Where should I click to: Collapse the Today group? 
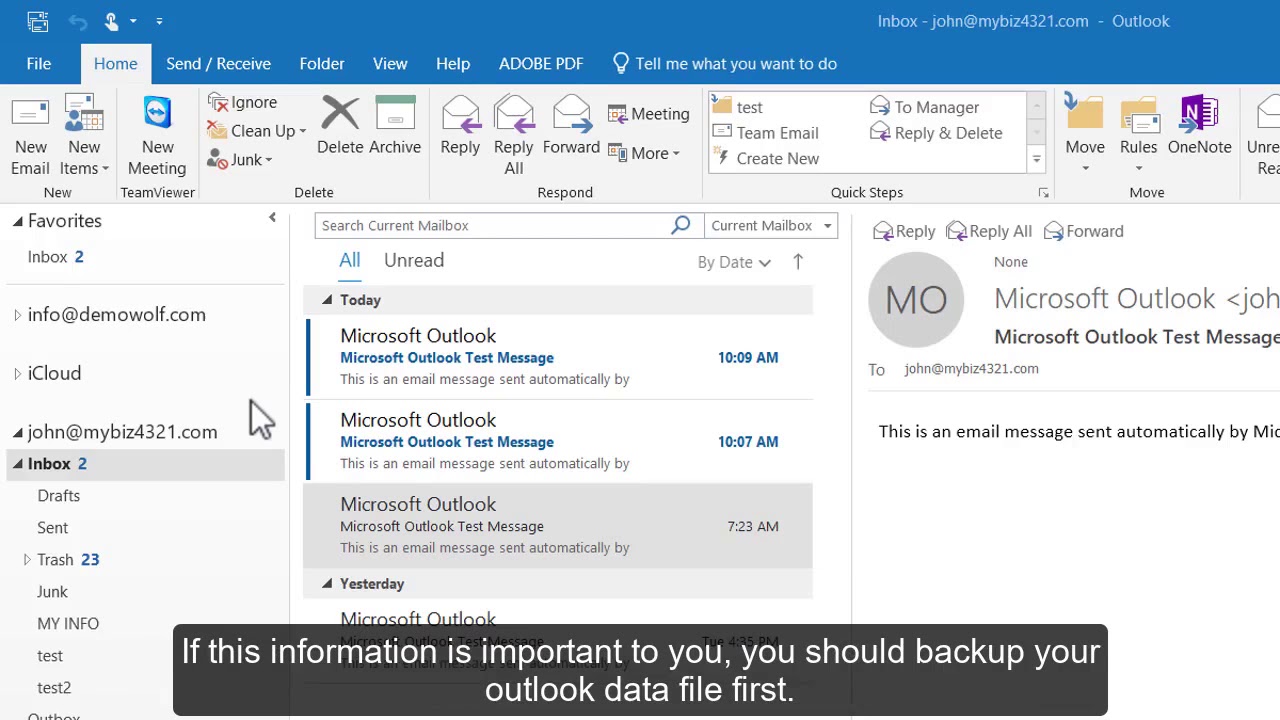click(327, 300)
